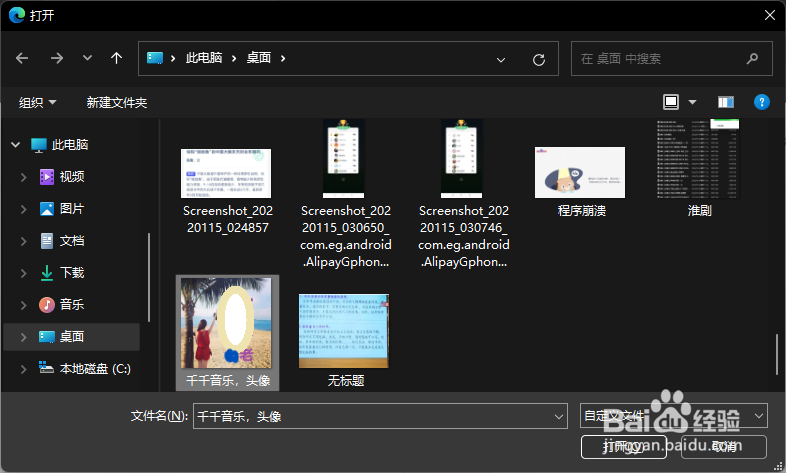The height and width of the screenshot is (473, 786).
Task: Click the 文件名 input field
Action: [x=380, y=416]
